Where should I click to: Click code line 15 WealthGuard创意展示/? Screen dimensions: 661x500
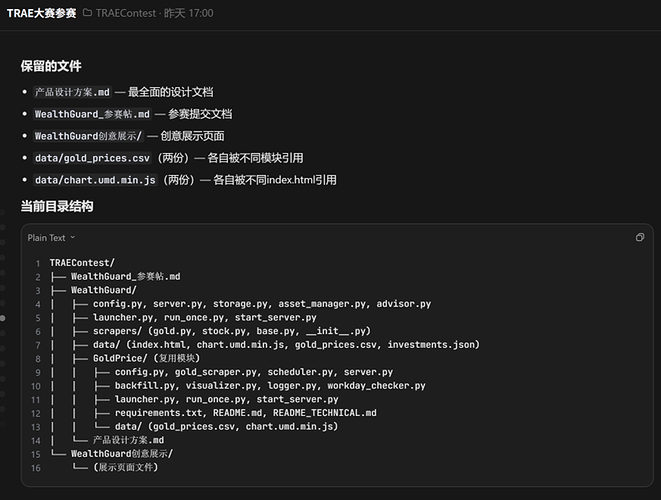coord(122,454)
